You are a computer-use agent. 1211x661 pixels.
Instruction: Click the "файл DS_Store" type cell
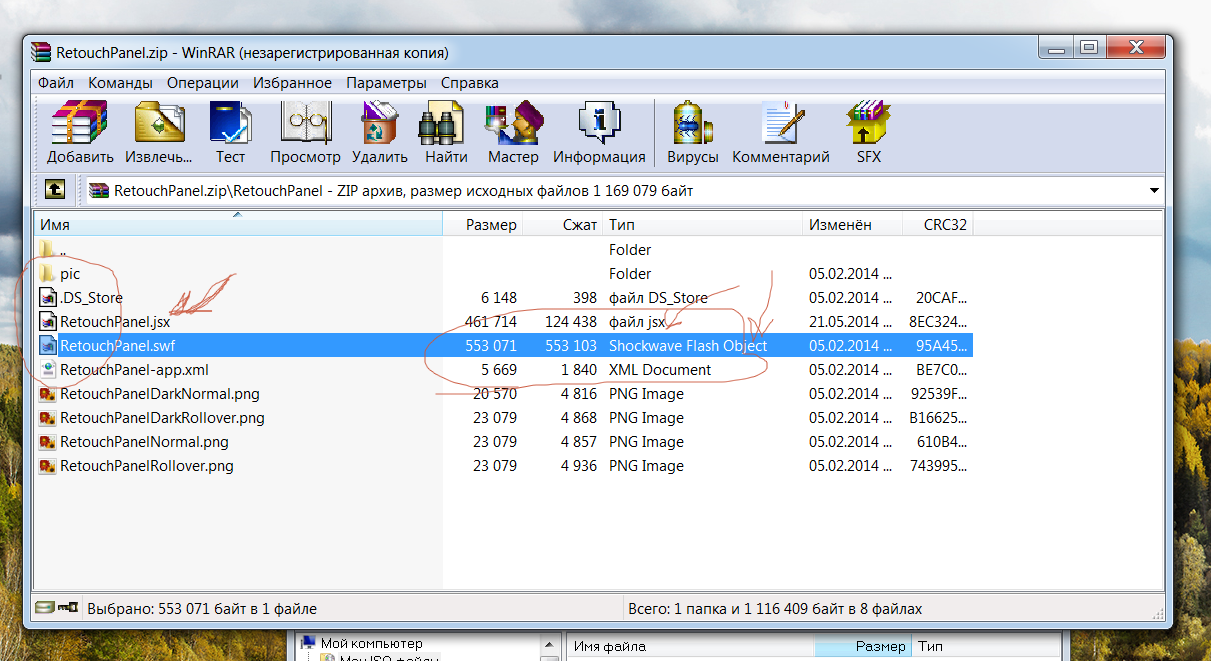point(658,297)
